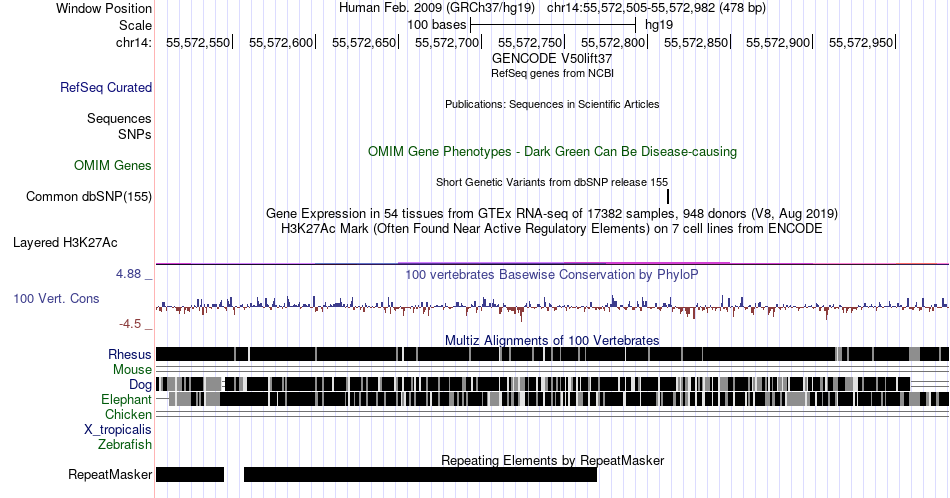Image resolution: width=950 pixels, height=498 pixels.
Task: Click the dbSNP variant tick mark
Action: pyautogui.click(x=668, y=196)
